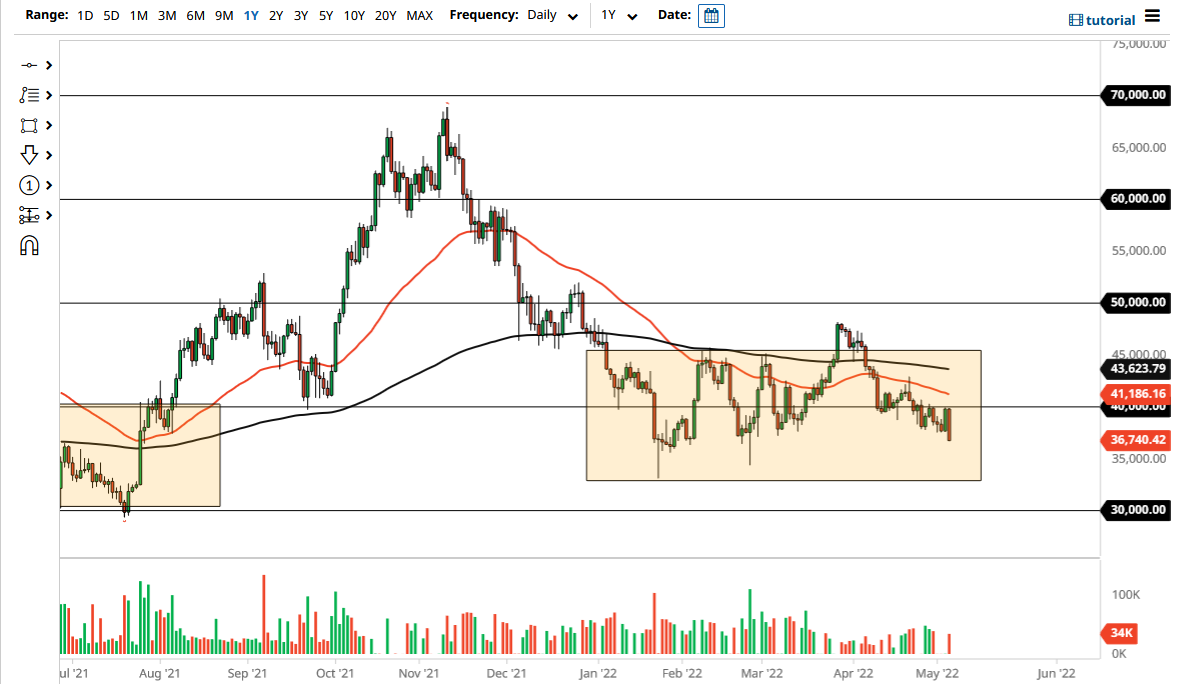Screen dimensions: 1182x684
Task: Choose the down arrow annotation tool
Action: 29,155
